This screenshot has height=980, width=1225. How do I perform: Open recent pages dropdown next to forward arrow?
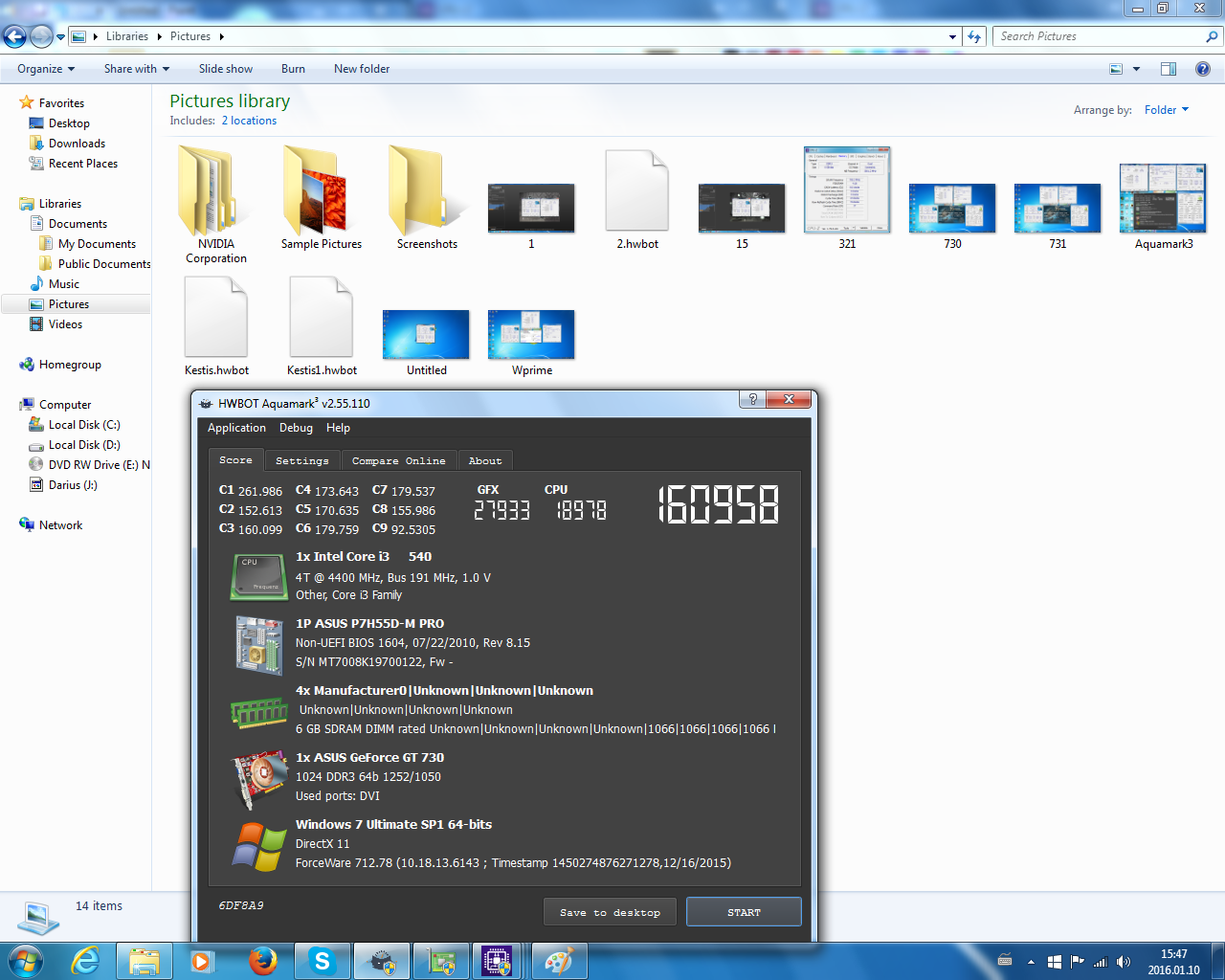pyautogui.click(x=61, y=37)
